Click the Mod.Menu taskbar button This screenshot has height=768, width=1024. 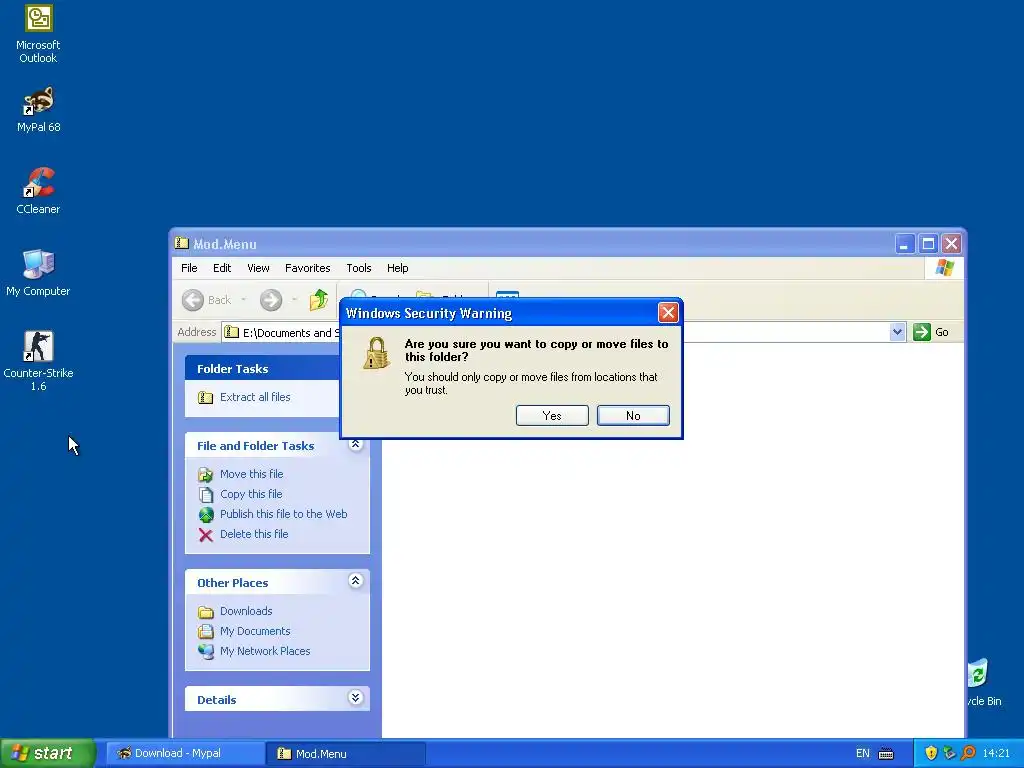point(346,753)
